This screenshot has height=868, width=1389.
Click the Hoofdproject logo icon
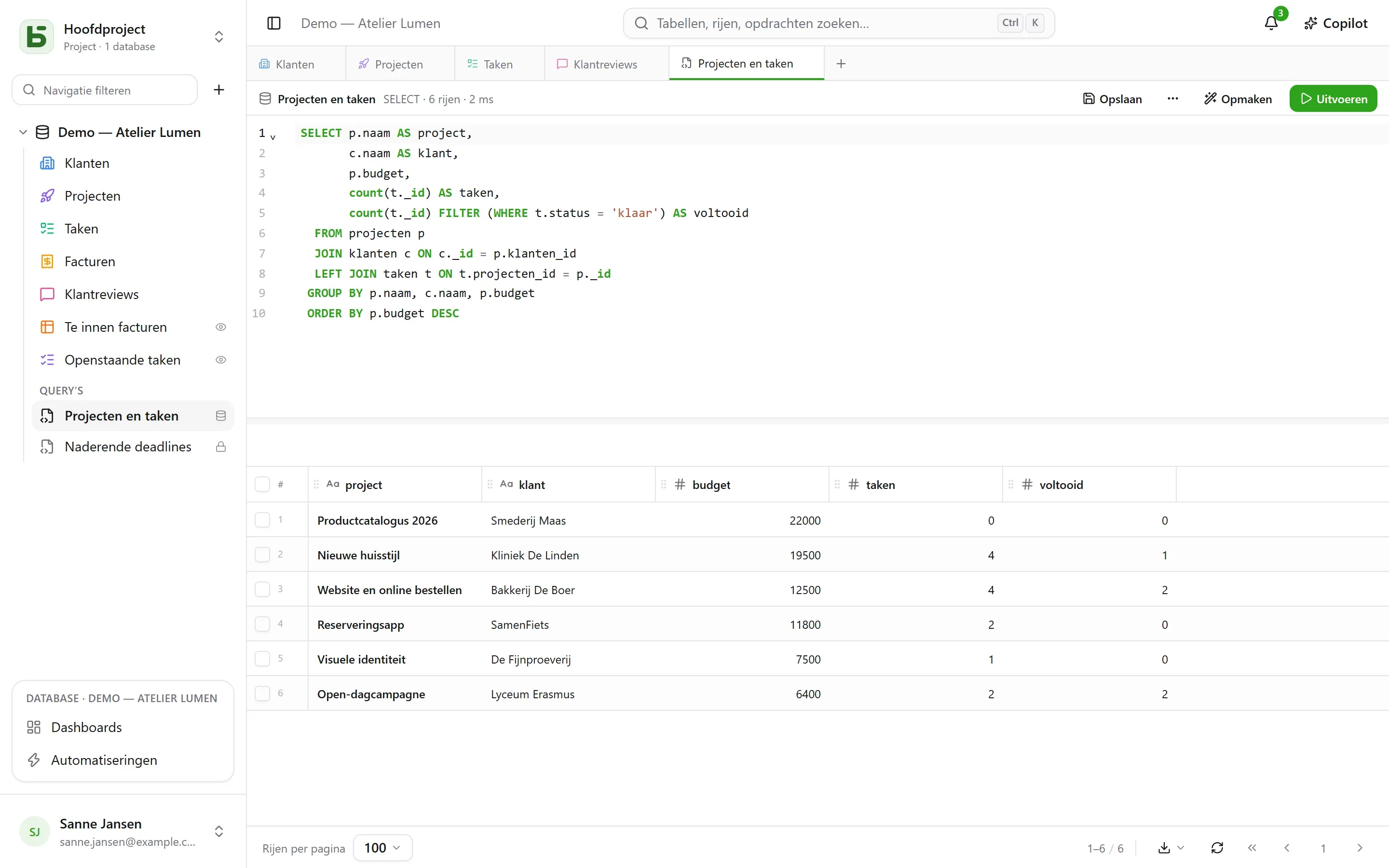coord(37,37)
